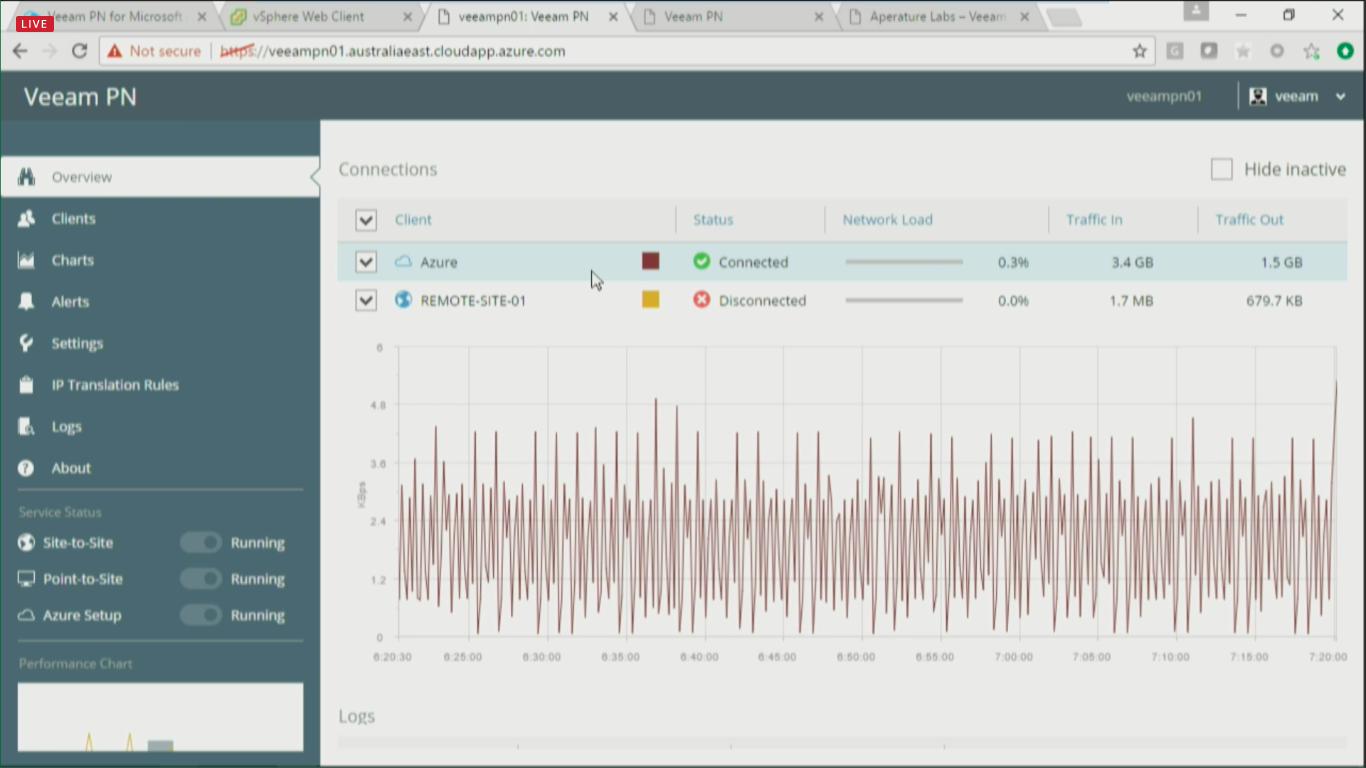Open the About question mark icon
This screenshot has width=1366, height=768.
click(26, 468)
